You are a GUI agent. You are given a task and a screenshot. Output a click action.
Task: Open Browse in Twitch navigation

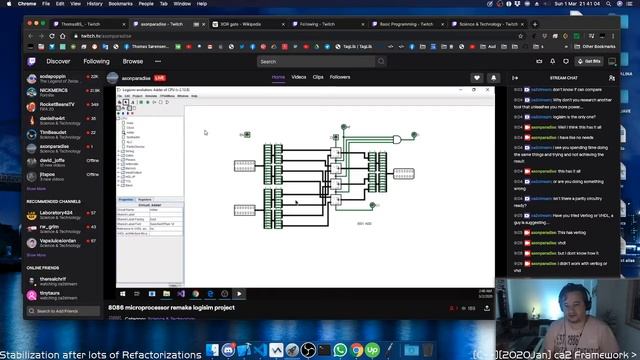(133, 61)
